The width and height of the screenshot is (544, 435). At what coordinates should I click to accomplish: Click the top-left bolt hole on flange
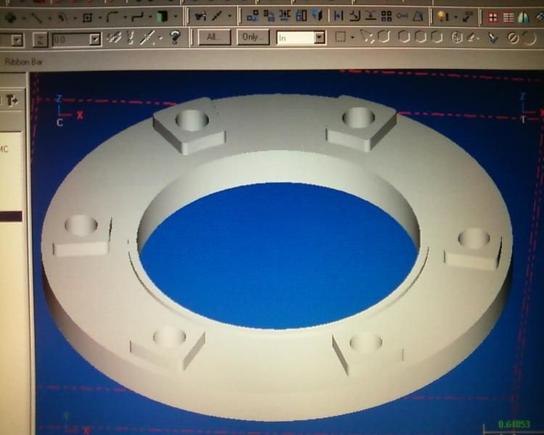tap(192, 120)
